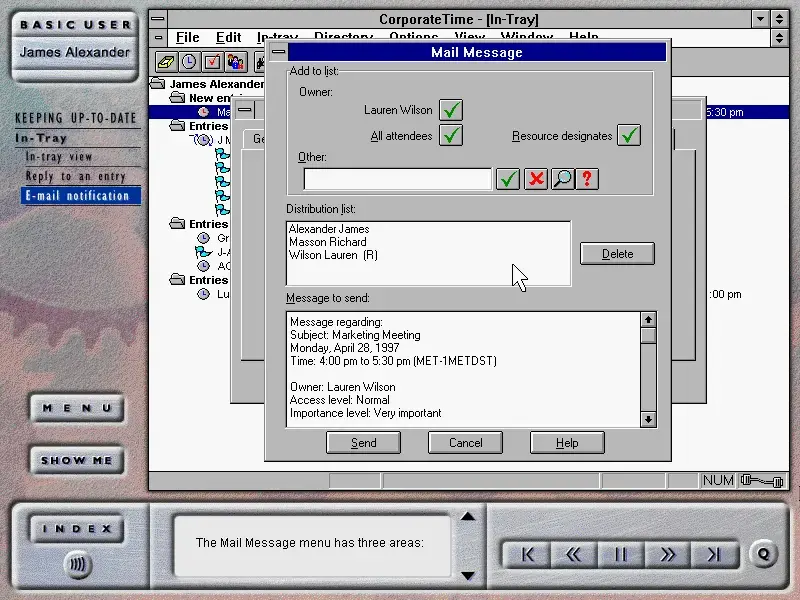The height and width of the screenshot is (600, 800).
Task: Click the clock icon of the highlighted New entries row
Action: click(x=204, y=112)
